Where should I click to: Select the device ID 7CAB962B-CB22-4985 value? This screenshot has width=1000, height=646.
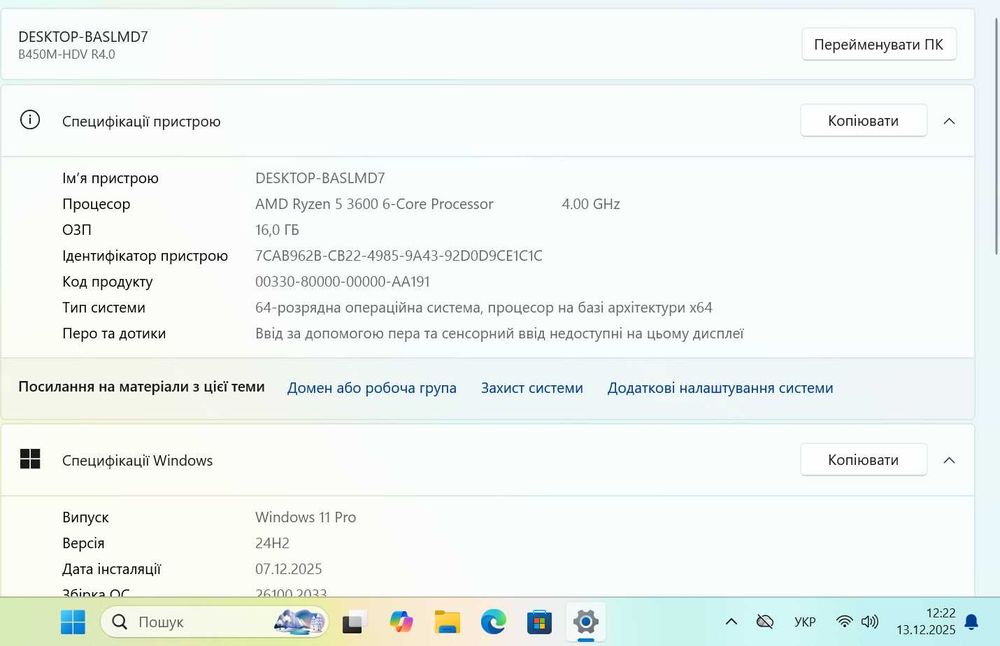399,256
